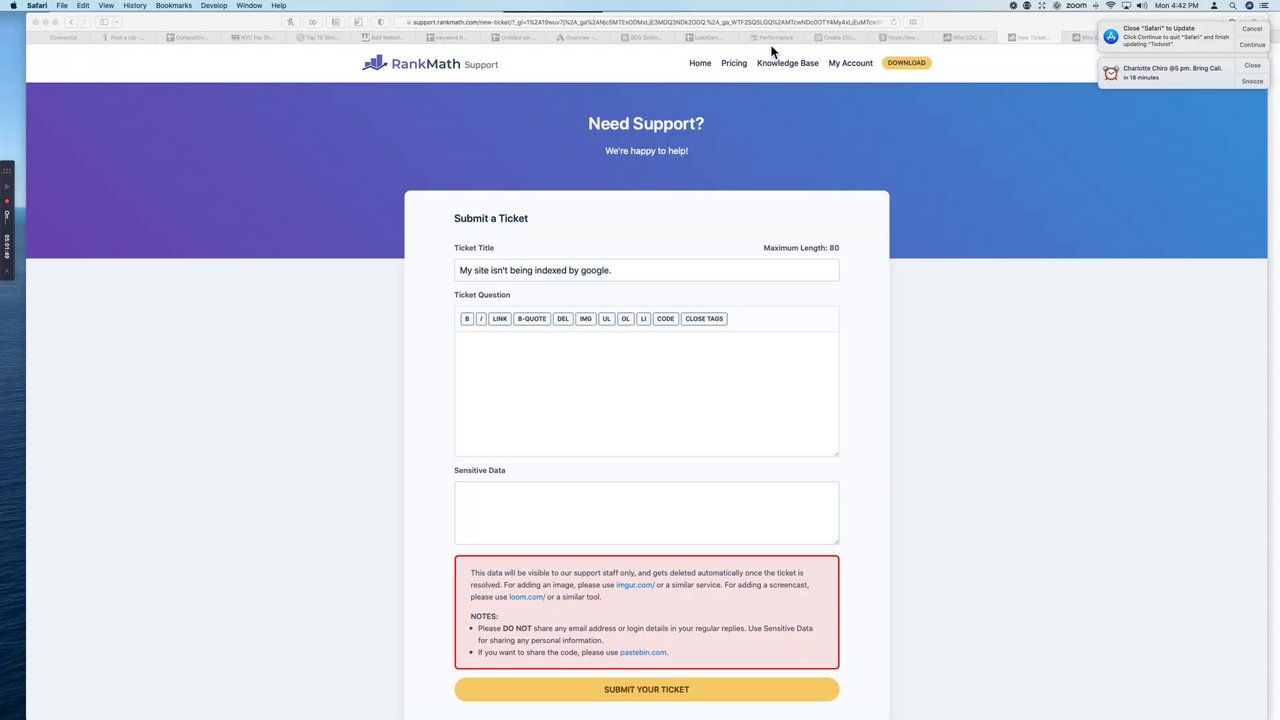
Task: Switch to the Keyword R... tab
Action: click(446, 38)
